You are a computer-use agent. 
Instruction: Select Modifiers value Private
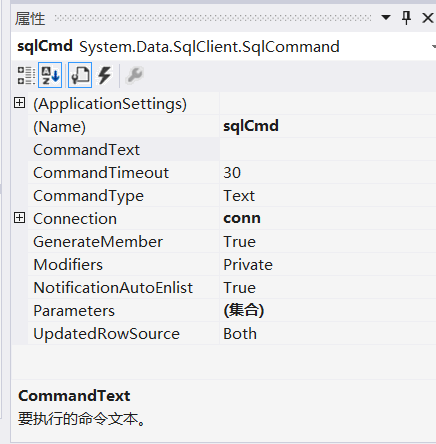point(328,264)
